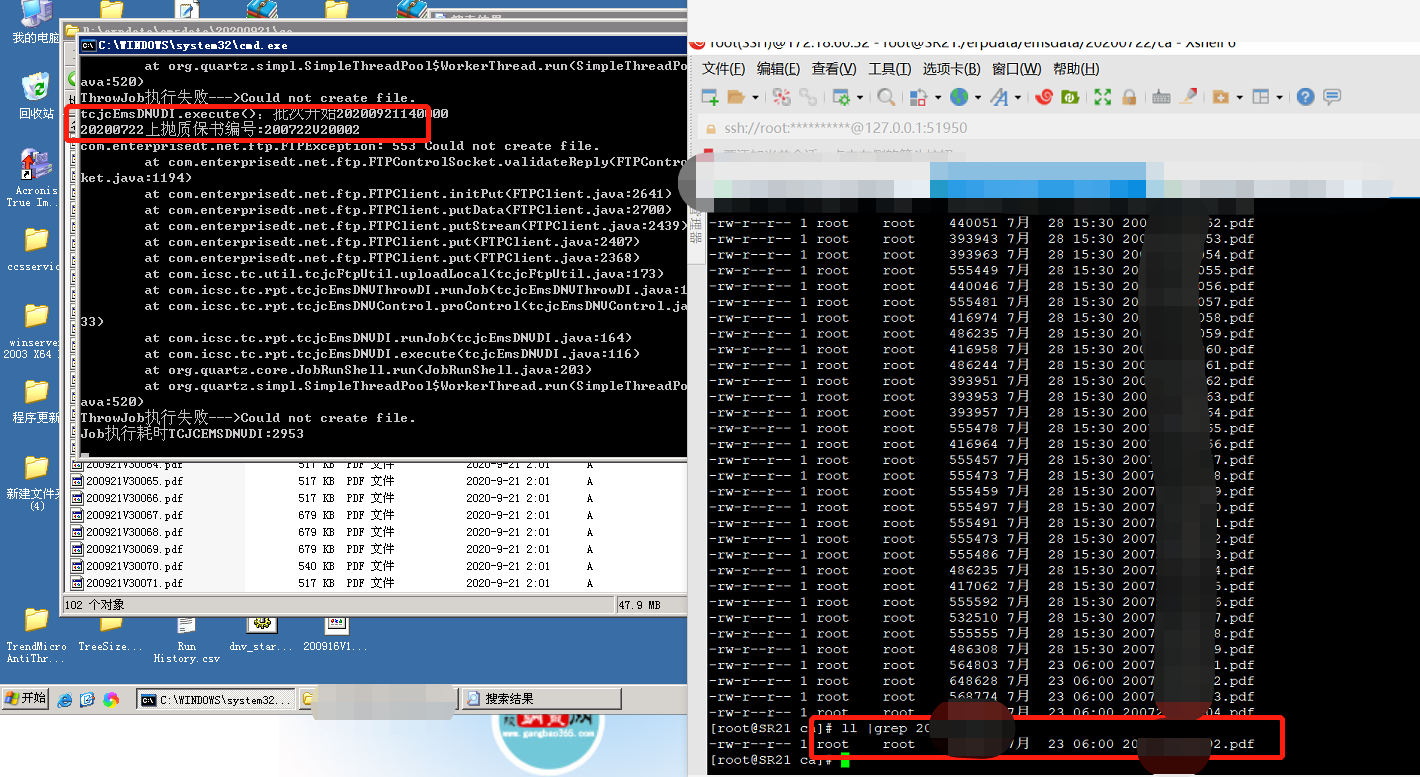This screenshot has width=1420, height=777.
Task: Enable the globe encoding option in Xshell
Action: click(x=958, y=96)
